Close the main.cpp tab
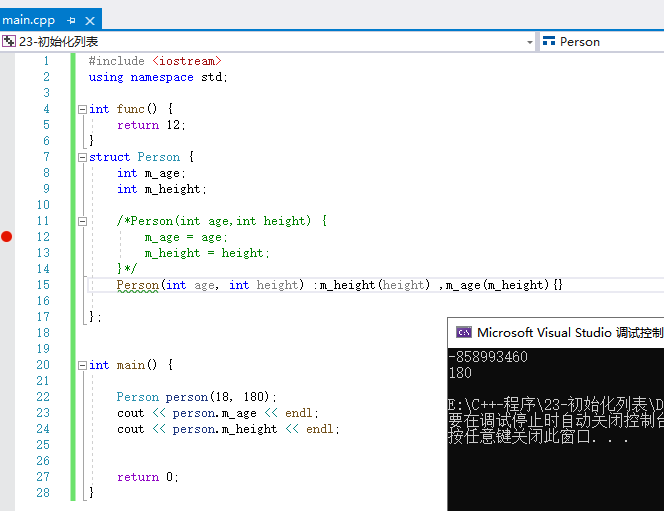 pos(90,21)
